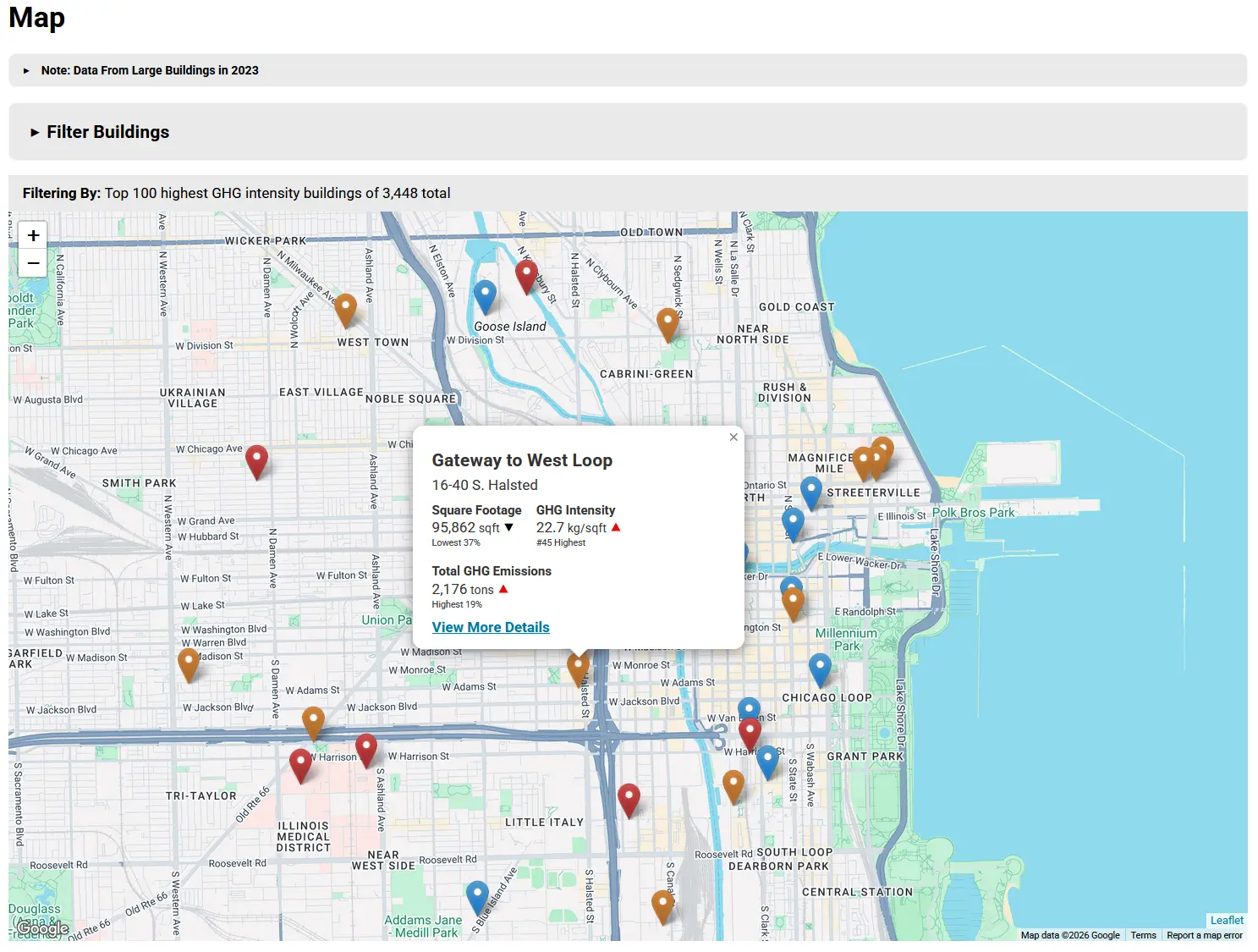Screen dimensions: 1258x952
Task: Click the red marker in Little Italy
Action: [x=629, y=799]
